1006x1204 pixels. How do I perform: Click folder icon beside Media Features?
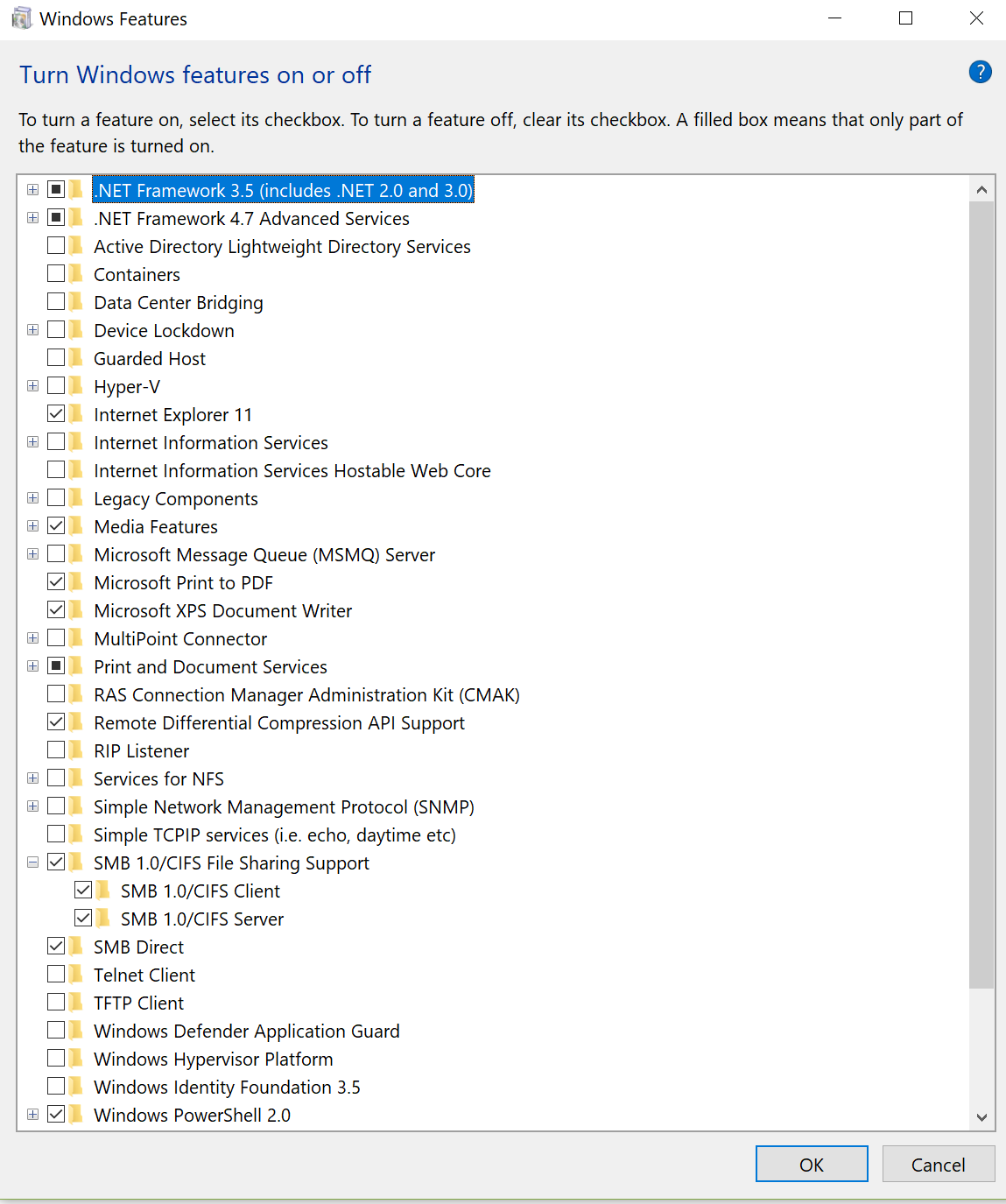pos(77,526)
